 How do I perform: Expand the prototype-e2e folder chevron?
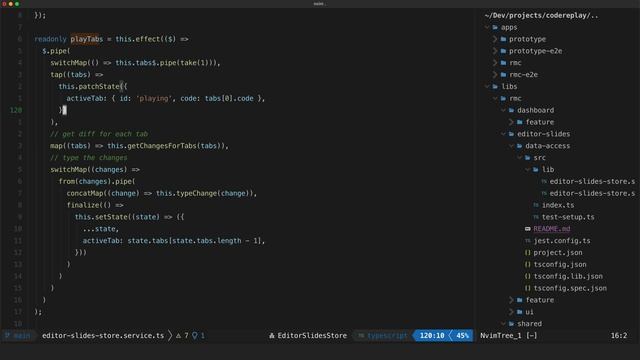(495, 51)
